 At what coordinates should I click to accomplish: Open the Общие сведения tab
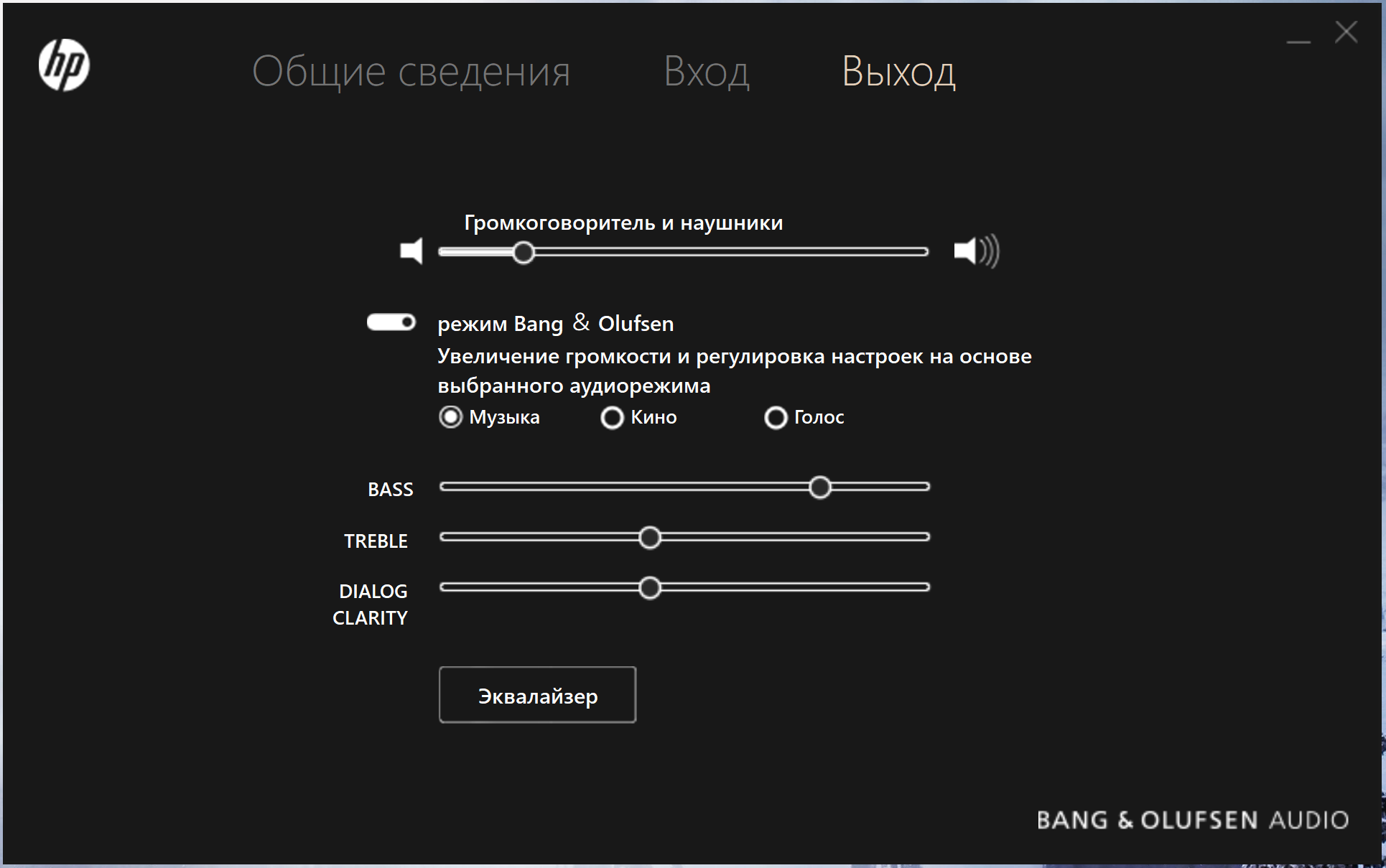click(411, 71)
